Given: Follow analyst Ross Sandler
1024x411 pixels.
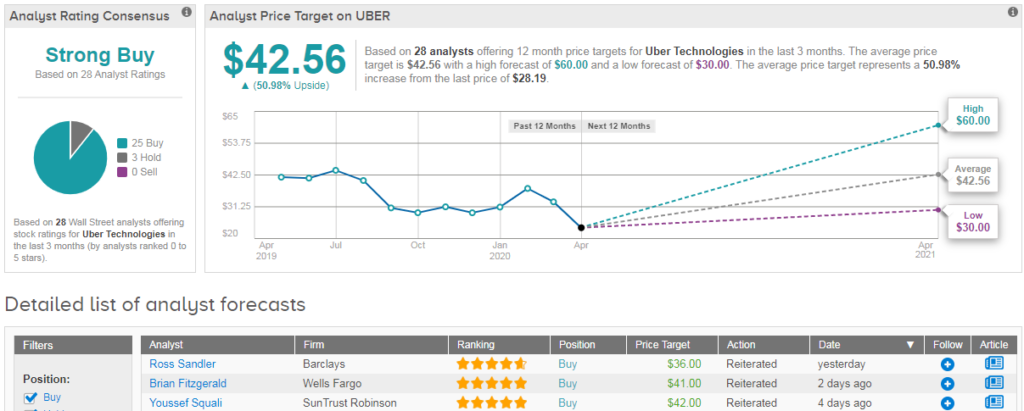Looking at the screenshot, I should coord(947,364).
